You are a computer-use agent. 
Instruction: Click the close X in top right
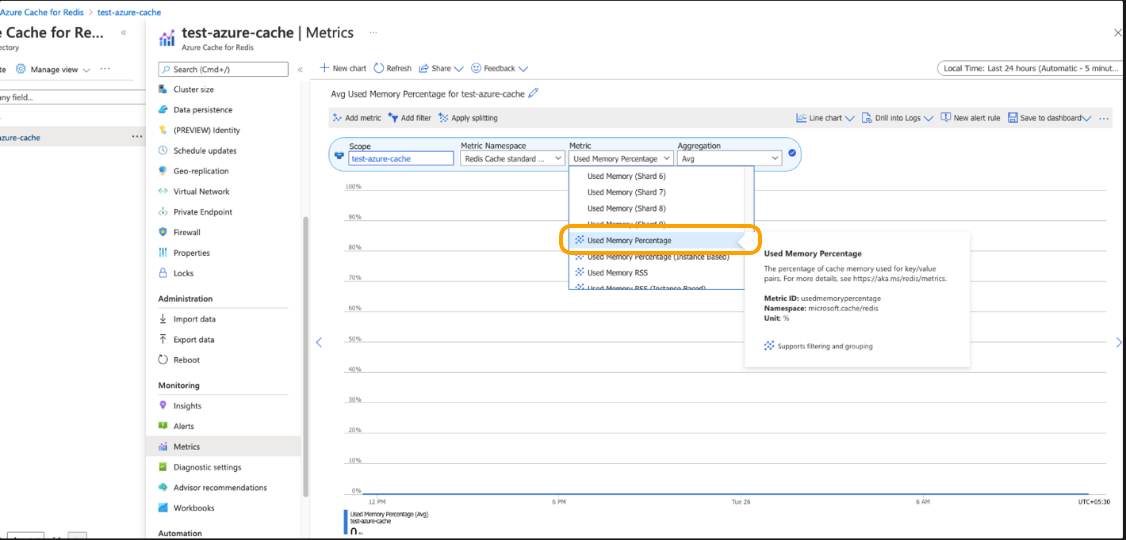1117,33
